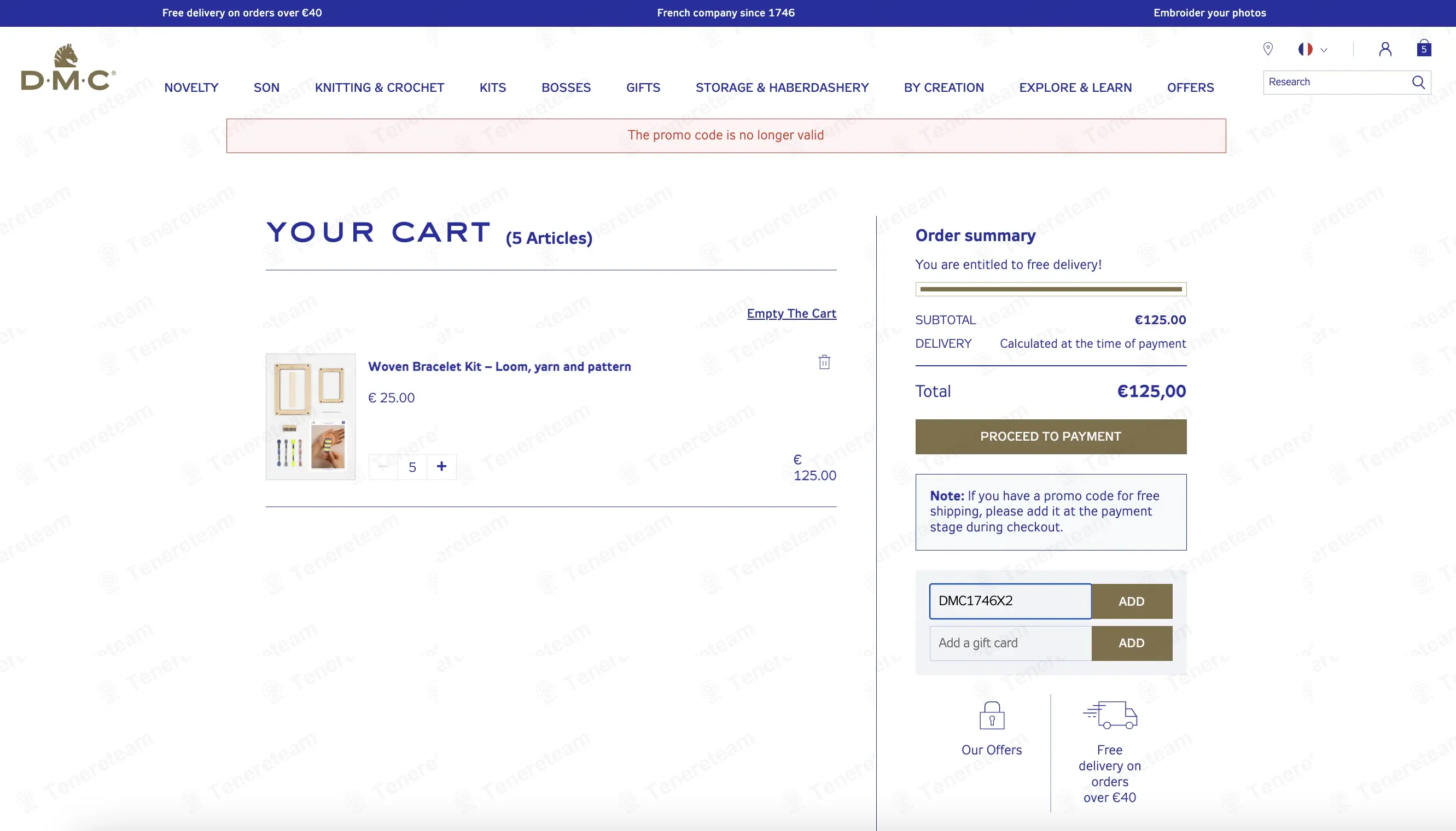Open the STORAGE & HABERDASHERY menu

(782, 87)
